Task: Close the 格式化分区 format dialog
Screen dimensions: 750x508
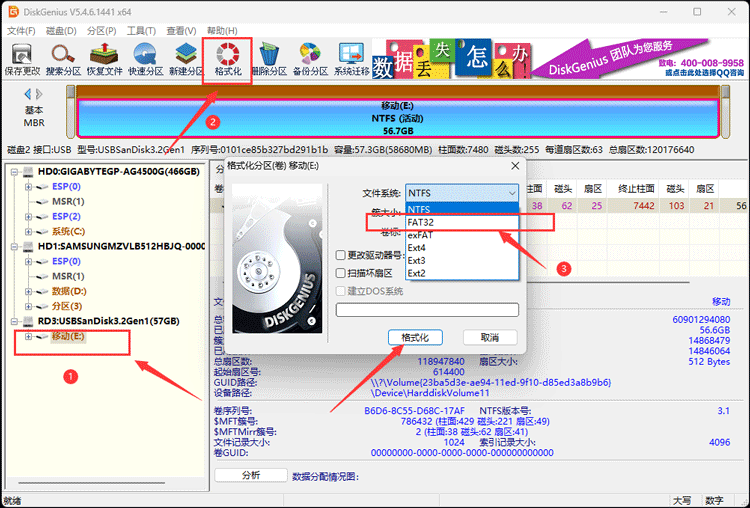Action: click(x=515, y=166)
